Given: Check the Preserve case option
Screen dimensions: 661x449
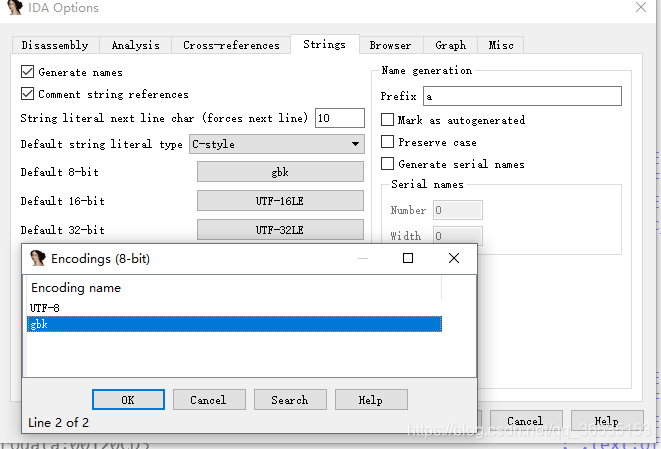Looking at the screenshot, I should (x=387, y=142).
